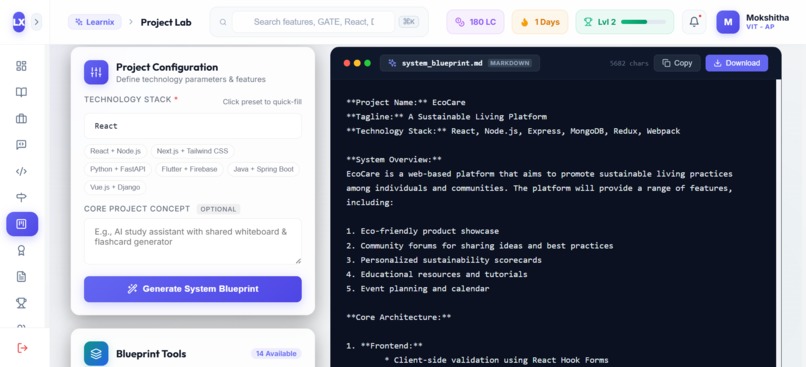Image resolution: width=806 pixels, height=367 pixels.
Task: Click '1. Eco-friendly product showcase' line
Action: pyautogui.click(x=422, y=231)
